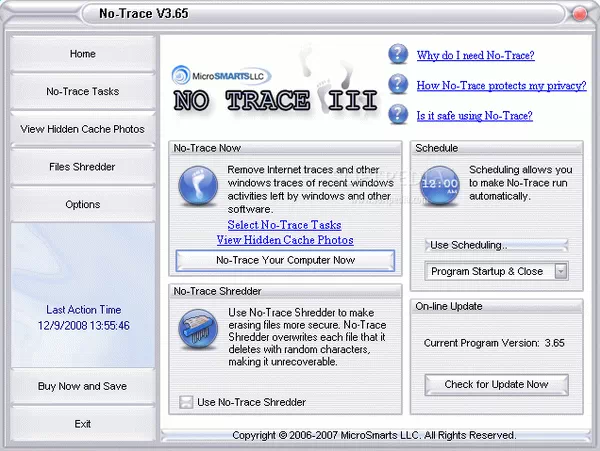
Task: Click the shredder icon in No-Trace Shredder
Action: pyautogui.click(x=198, y=331)
